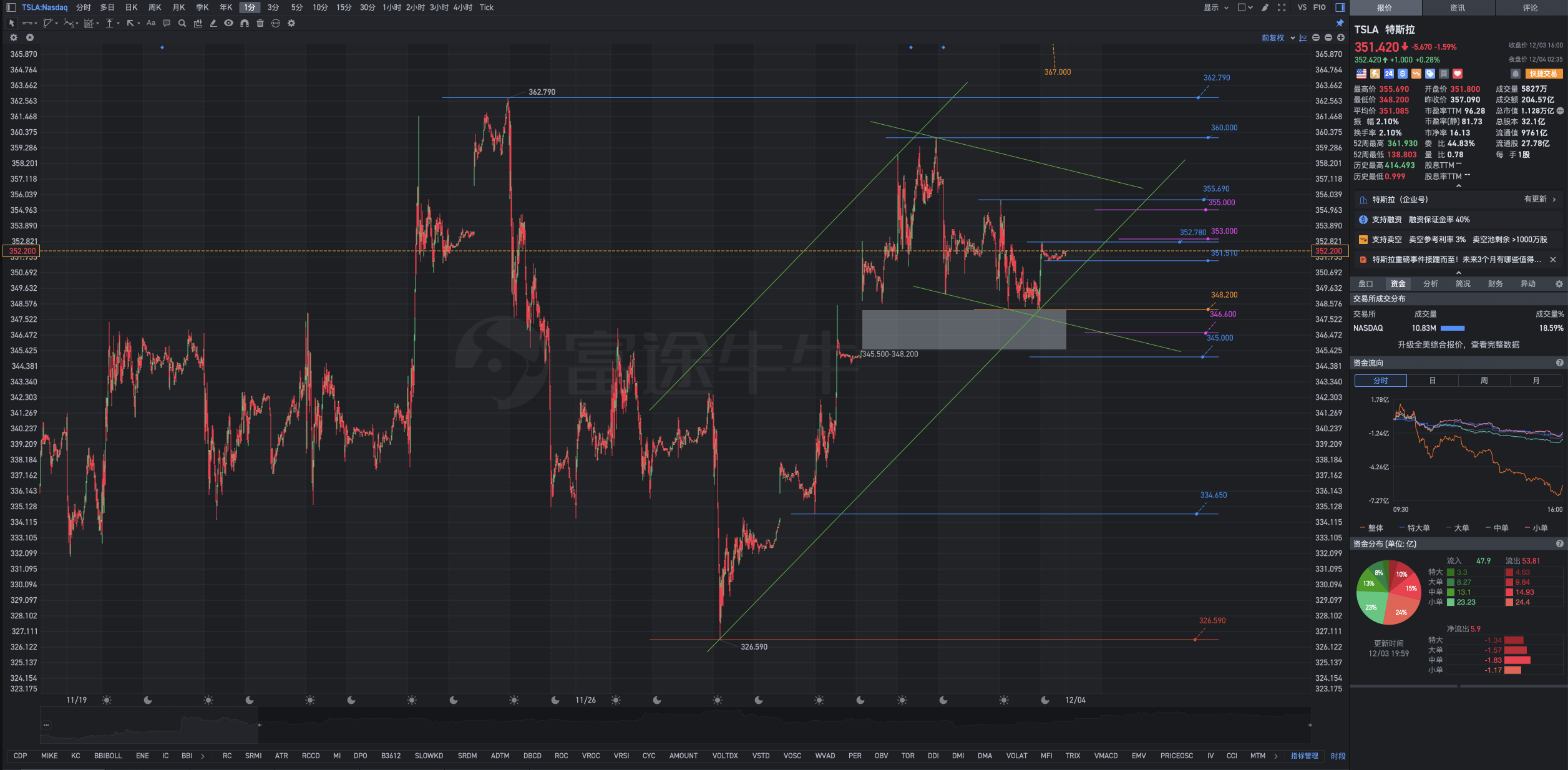Delete drawings with trash icon
The image size is (1568, 770).
260,23
